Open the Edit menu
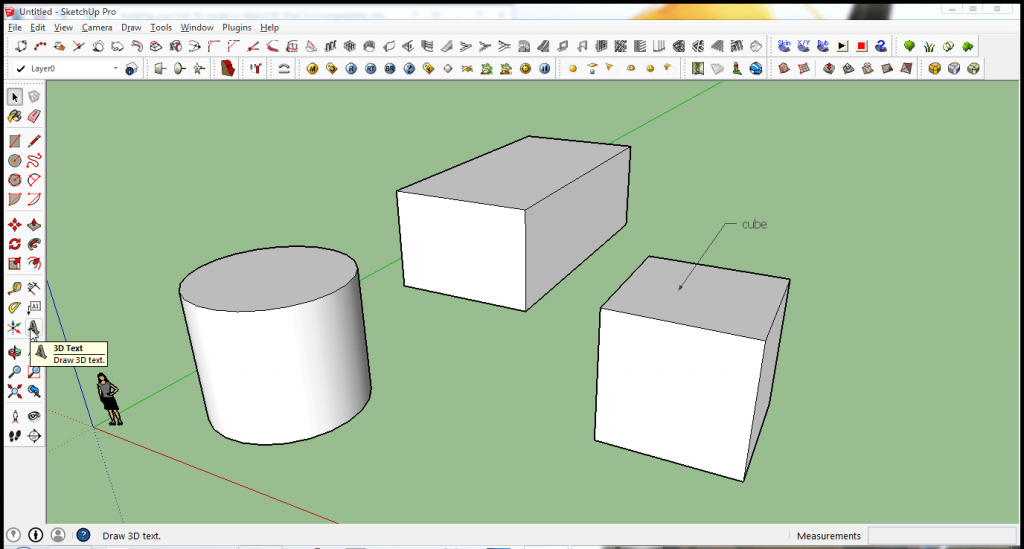This screenshot has height=549, width=1024. [37, 27]
